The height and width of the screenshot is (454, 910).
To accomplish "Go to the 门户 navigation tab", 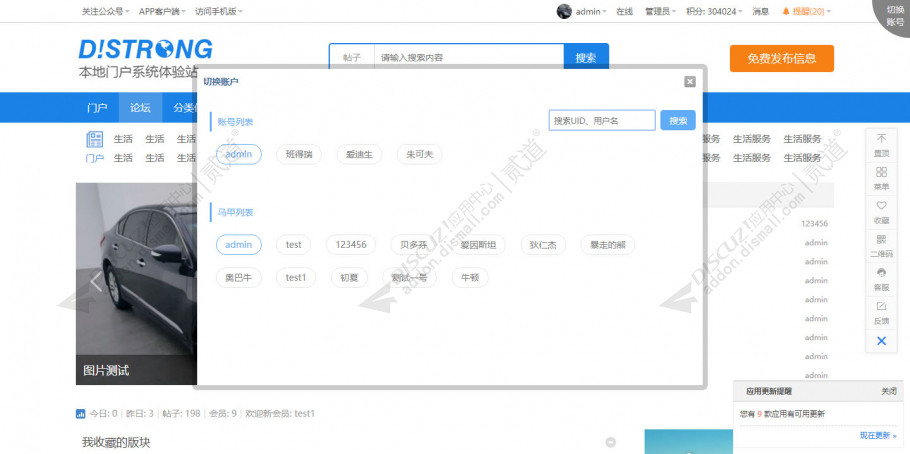I will (97, 107).
